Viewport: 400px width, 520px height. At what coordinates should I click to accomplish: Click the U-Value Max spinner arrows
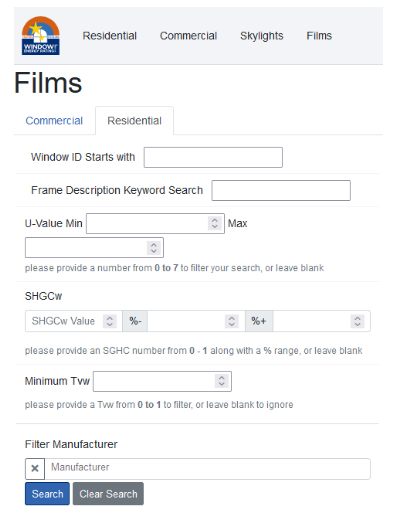(154, 247)
